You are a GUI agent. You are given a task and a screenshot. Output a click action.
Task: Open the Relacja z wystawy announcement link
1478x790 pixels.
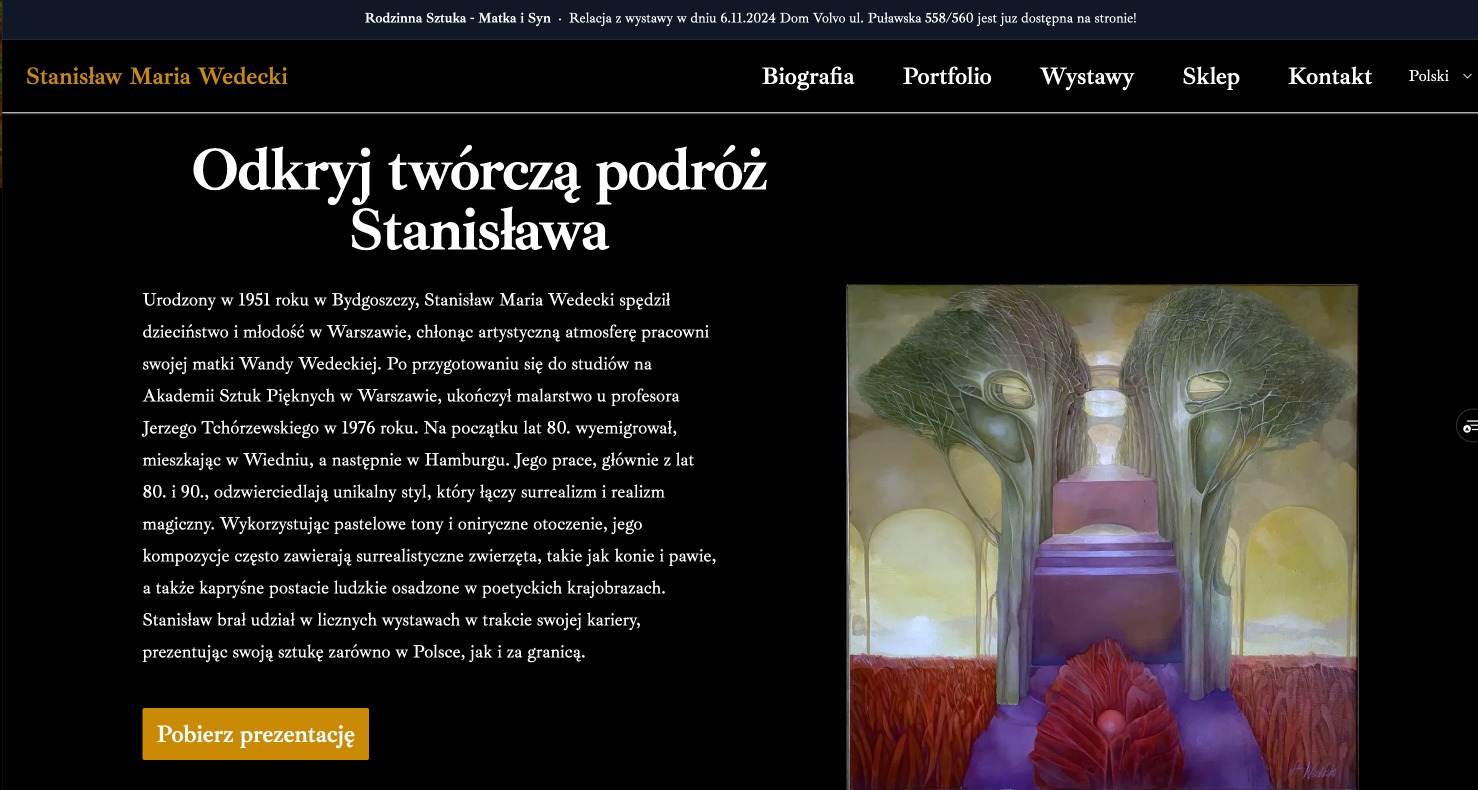click(x=853, y=18)
